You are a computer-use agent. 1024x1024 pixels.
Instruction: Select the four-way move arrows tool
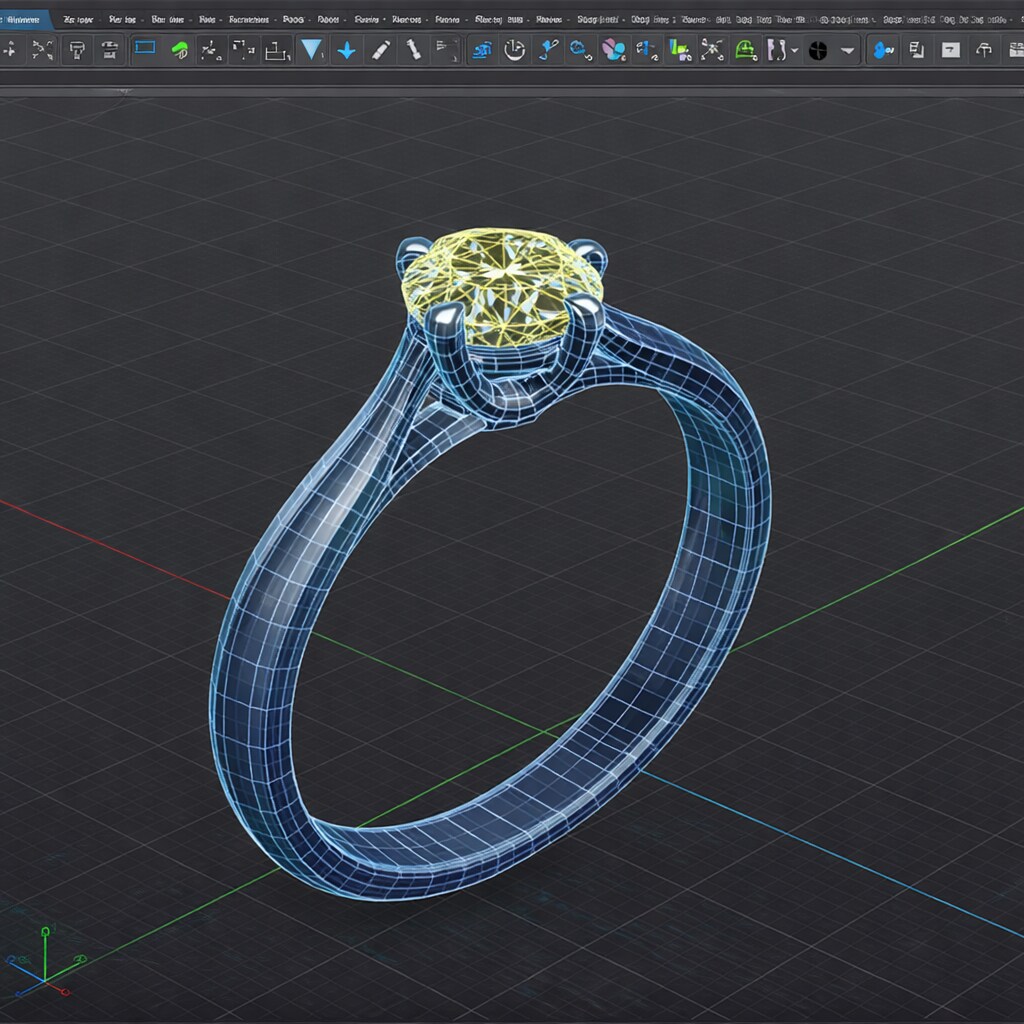click(9, 50)
